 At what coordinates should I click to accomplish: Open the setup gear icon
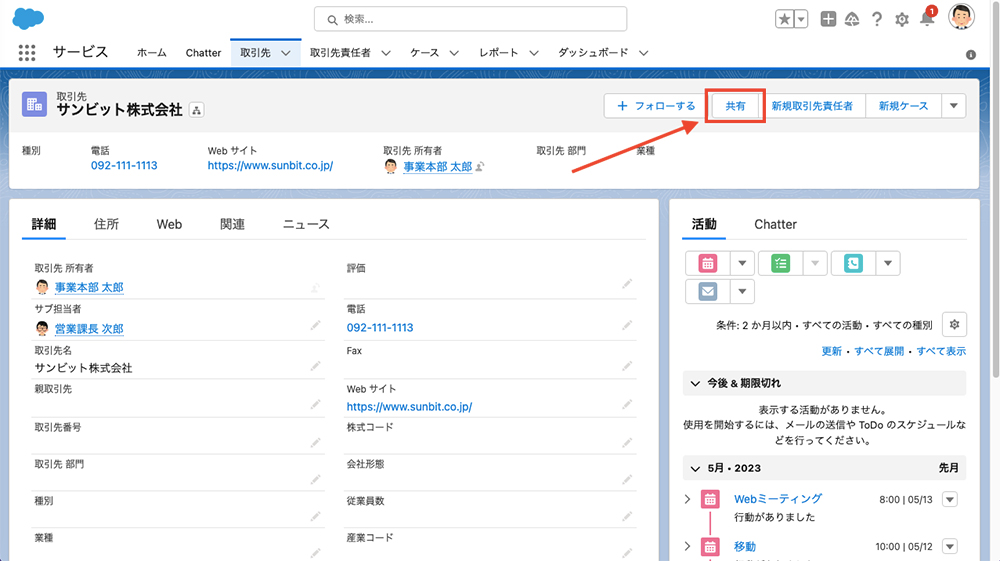pos(902,20)
